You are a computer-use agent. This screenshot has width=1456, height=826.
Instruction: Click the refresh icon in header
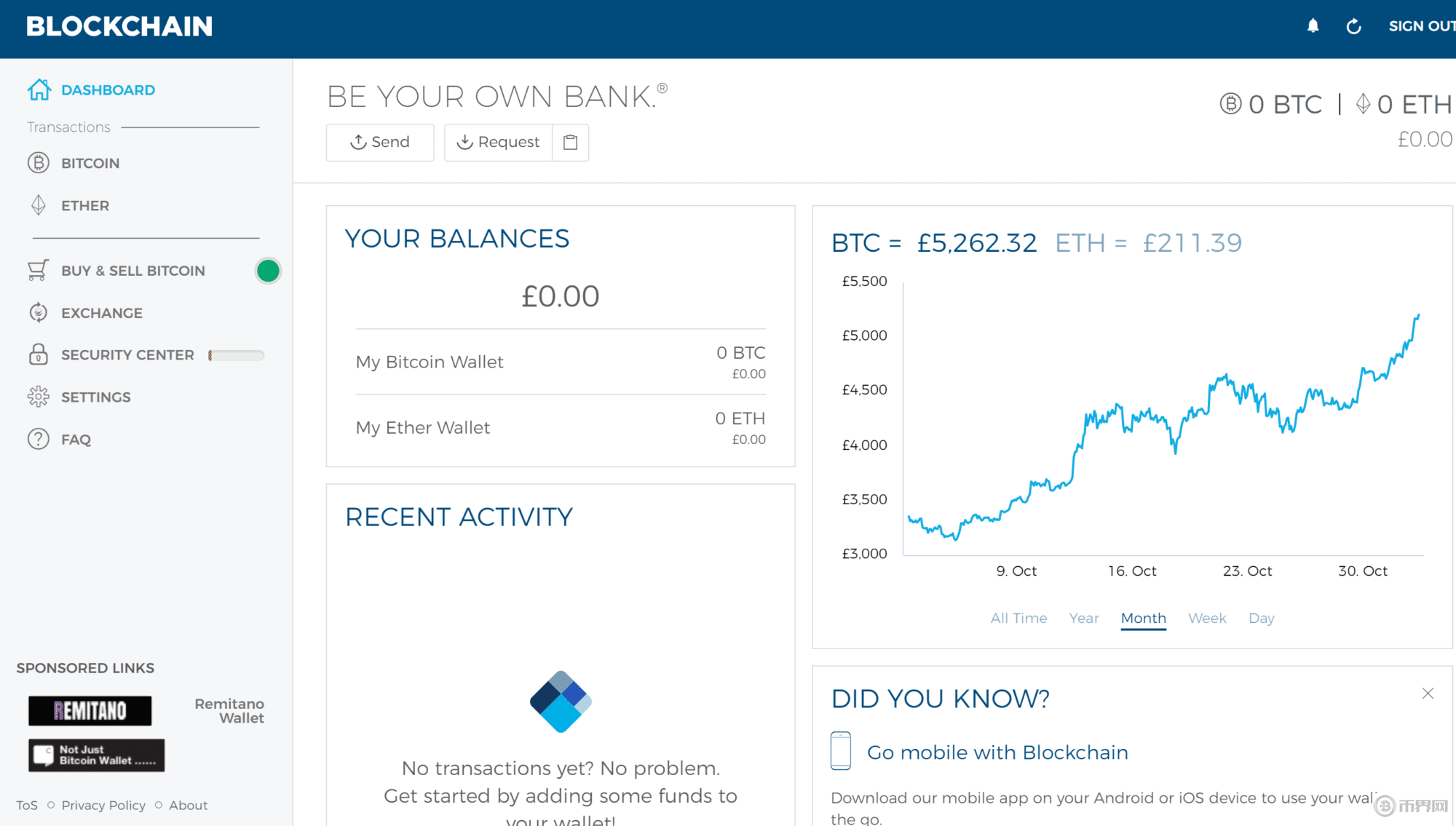click(1353, 26)
